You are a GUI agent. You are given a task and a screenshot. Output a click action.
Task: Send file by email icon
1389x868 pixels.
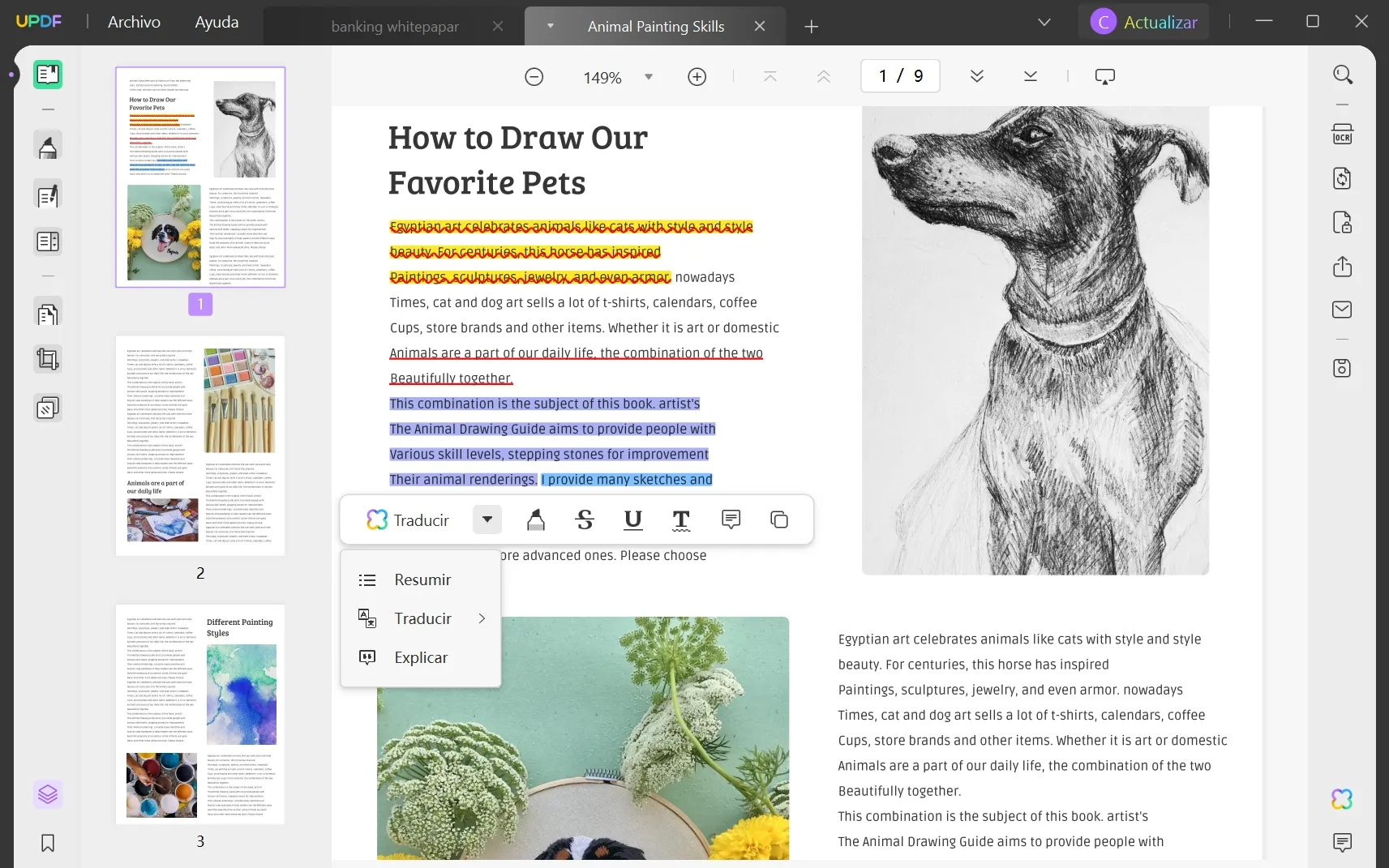(x=1343, y=310)
